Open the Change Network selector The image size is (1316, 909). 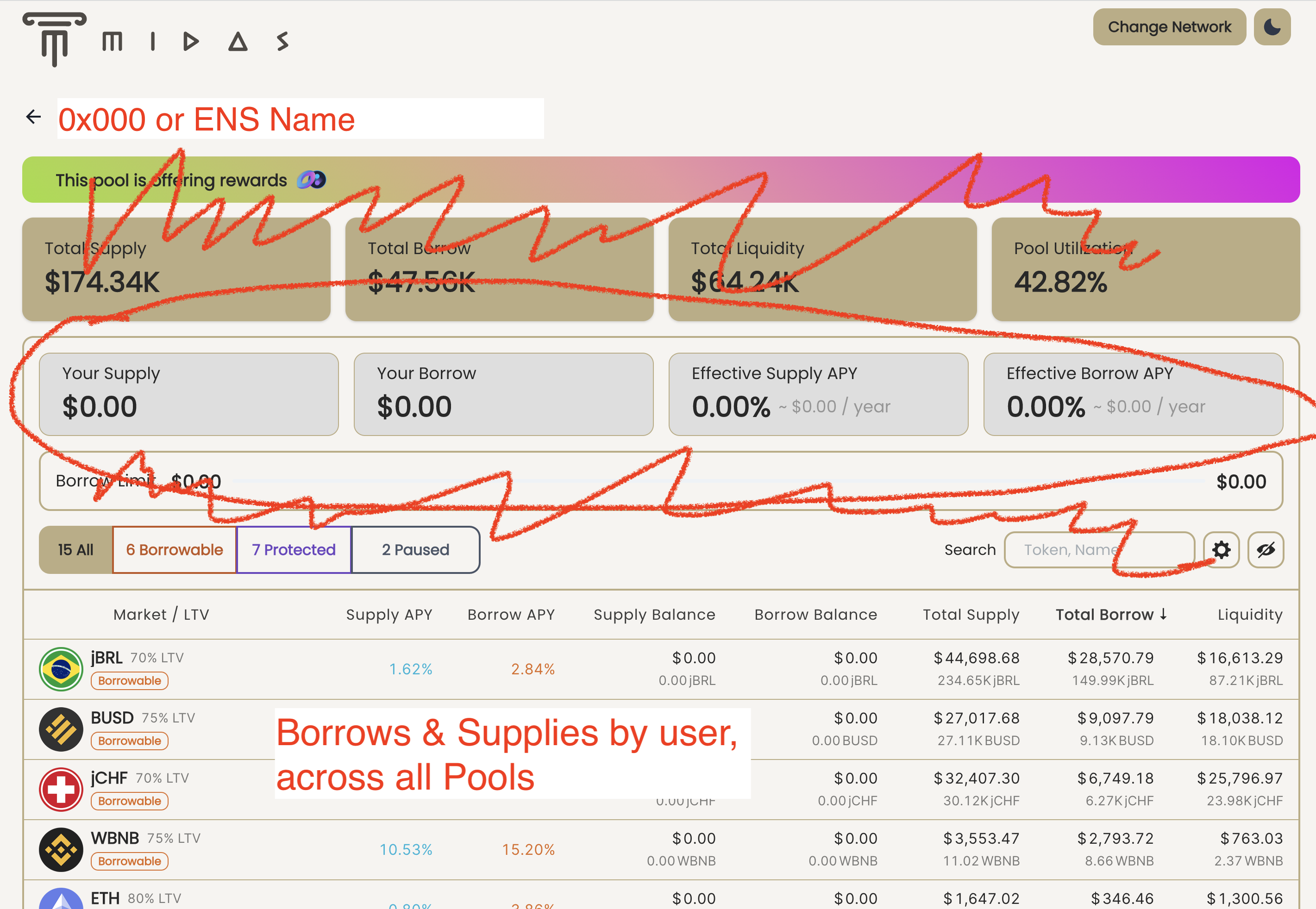[x=1169, y=26]
